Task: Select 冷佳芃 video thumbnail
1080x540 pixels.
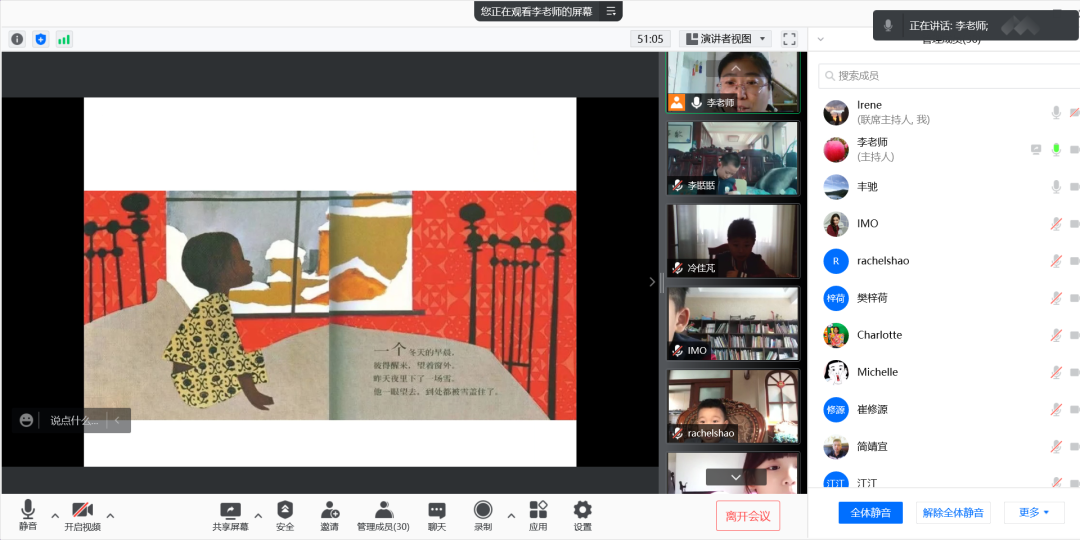Action: 734,241
